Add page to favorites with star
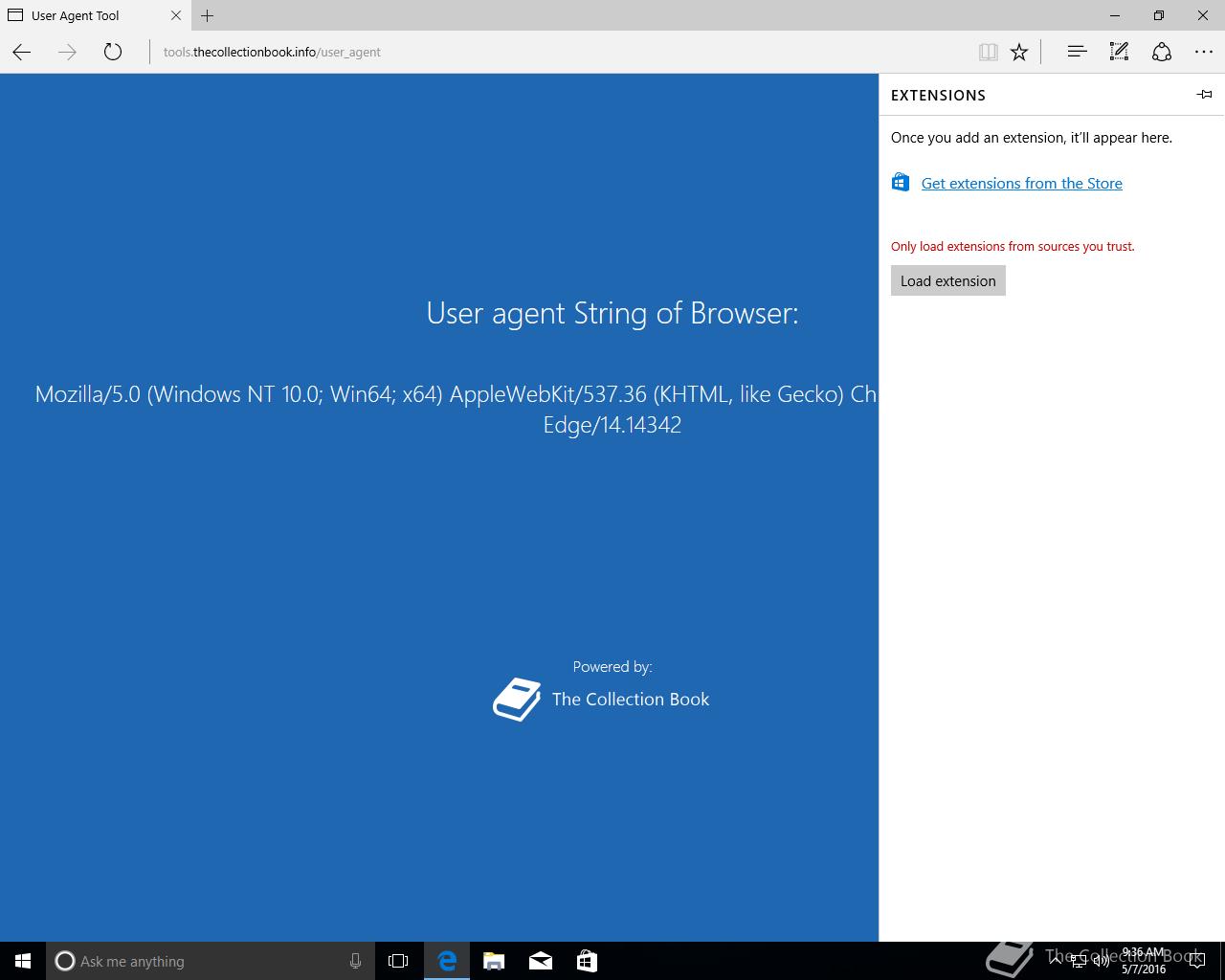 [x=1019, y=52]
